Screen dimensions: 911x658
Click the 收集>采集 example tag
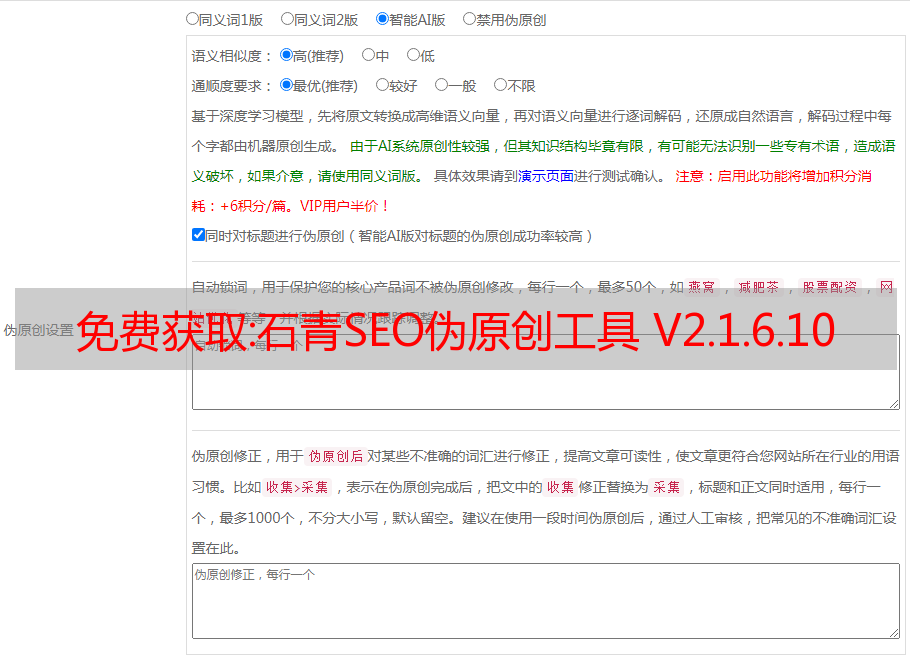[297, 487]
